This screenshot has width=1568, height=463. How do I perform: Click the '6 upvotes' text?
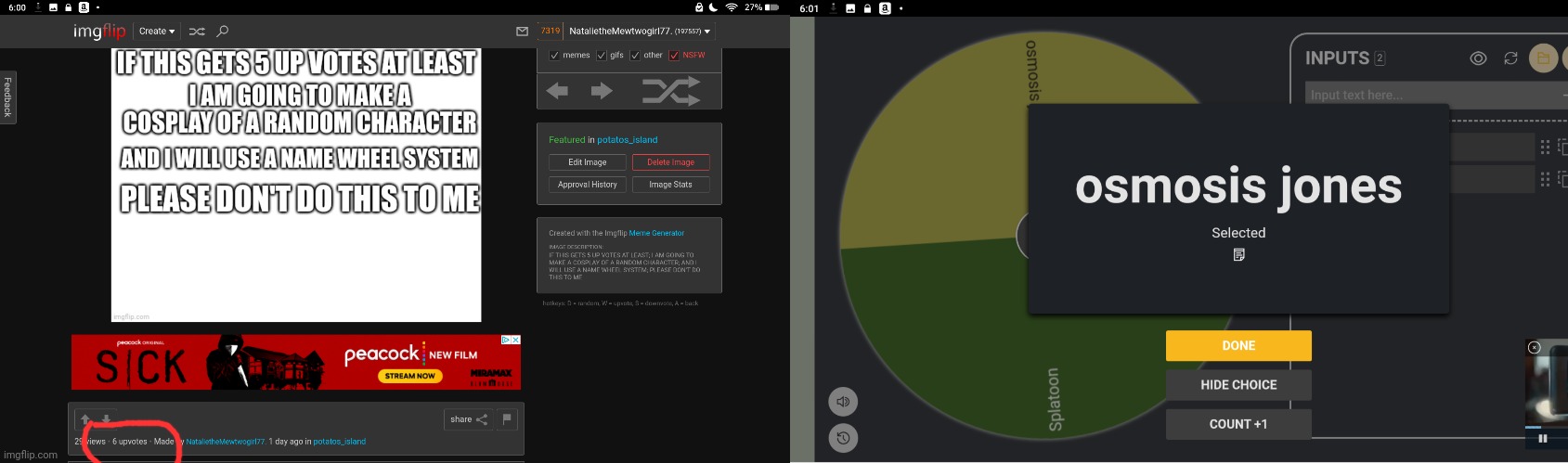[x=130, y=442]
